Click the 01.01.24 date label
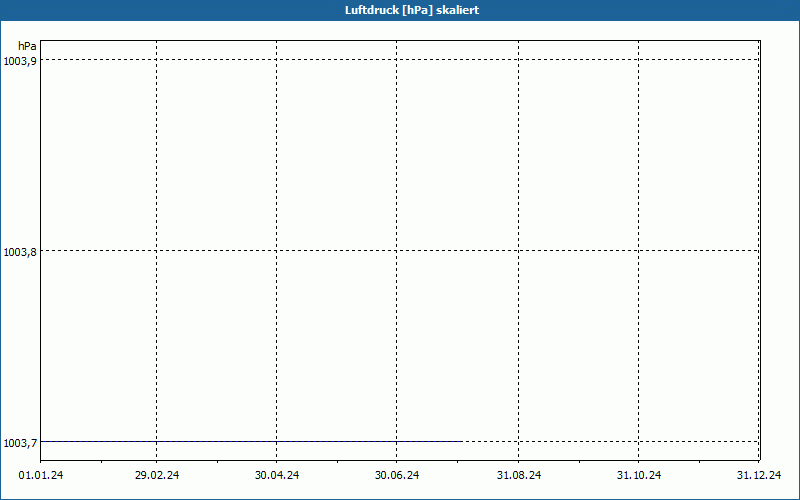This screenshot has width=800, height=500. 41,475
